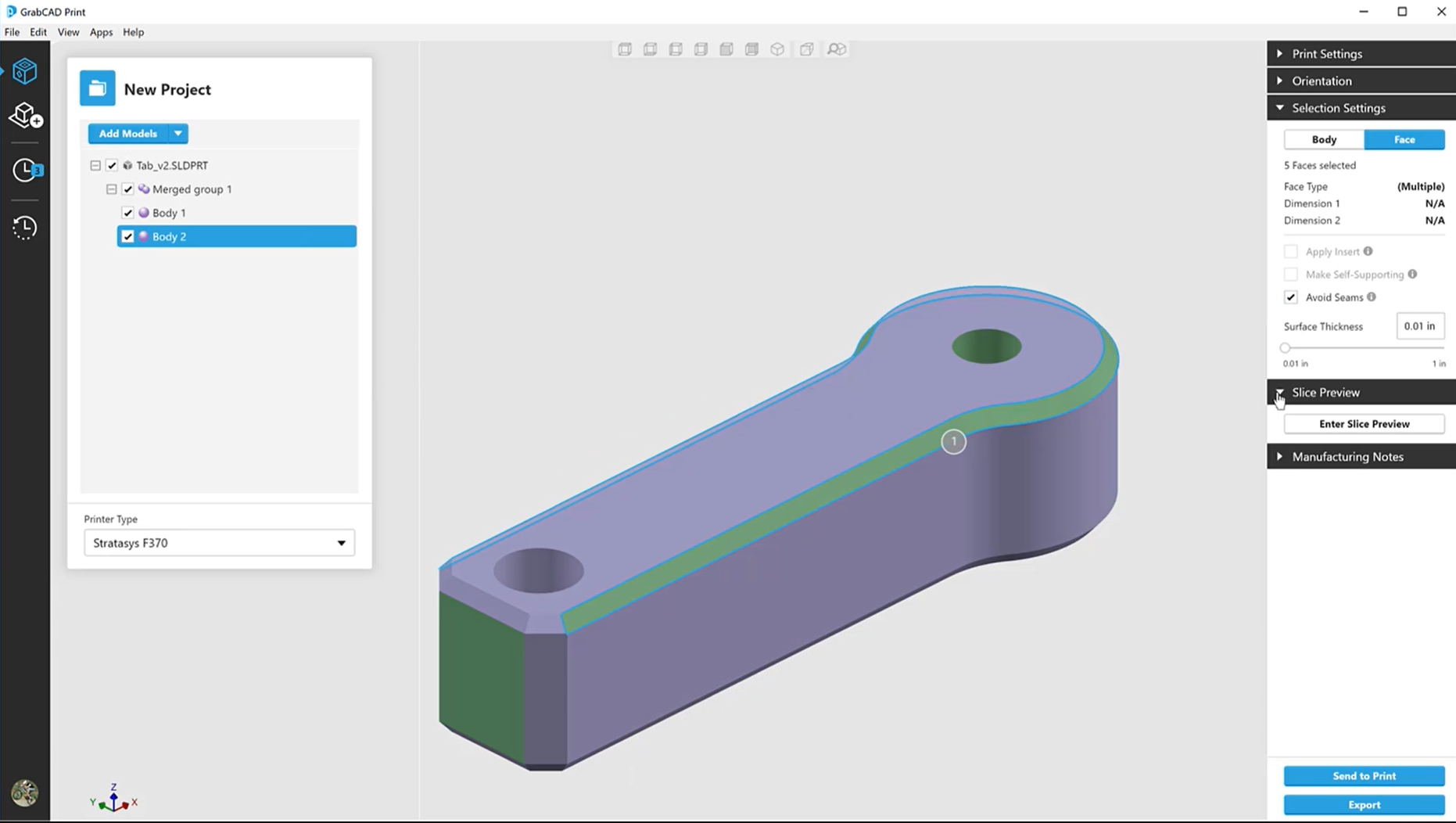Click the Enter Slice Preview button

pos(1364,423)
